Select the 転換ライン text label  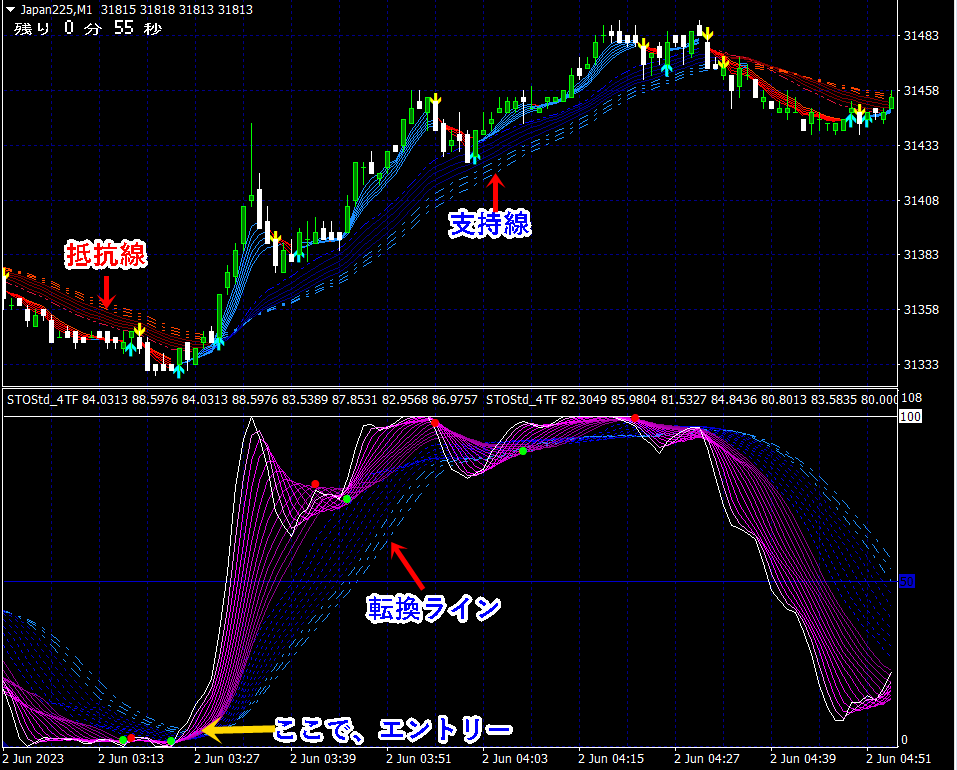coord(433,607)
